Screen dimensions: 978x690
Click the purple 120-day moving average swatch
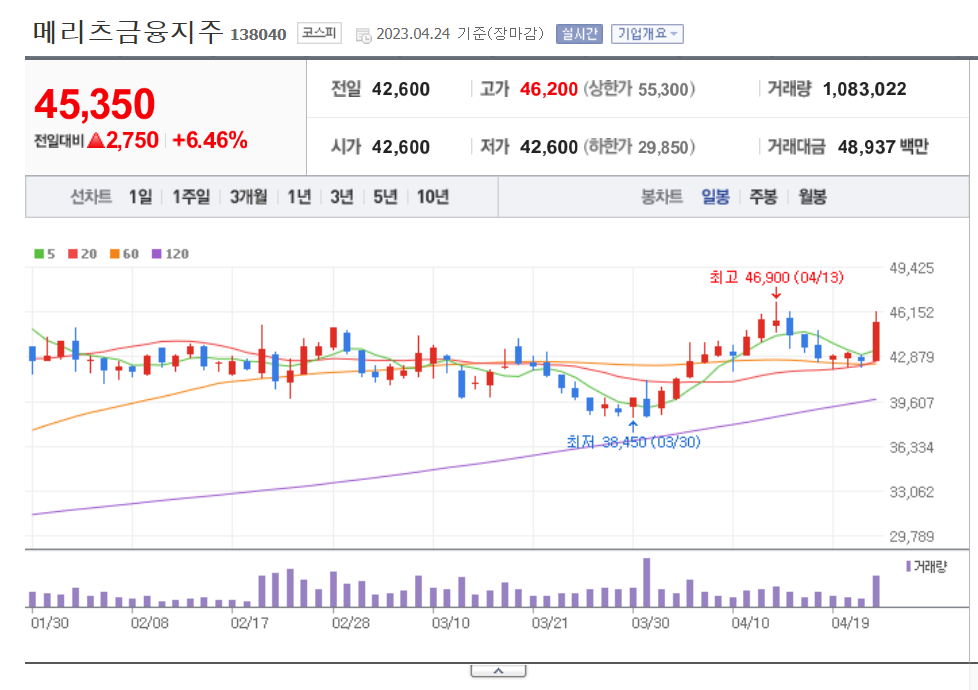click(x=157, y=254)
